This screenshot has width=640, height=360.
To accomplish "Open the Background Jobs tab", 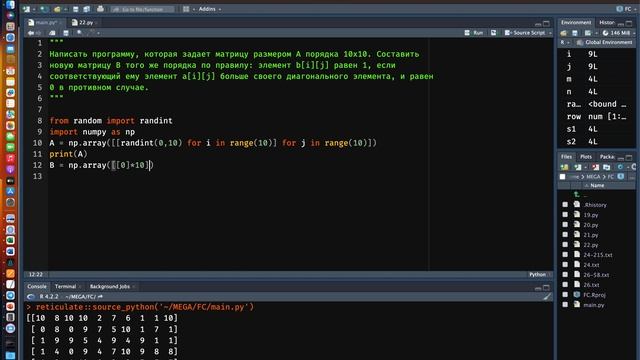I will pyautogui.click(x=110, y=287).
